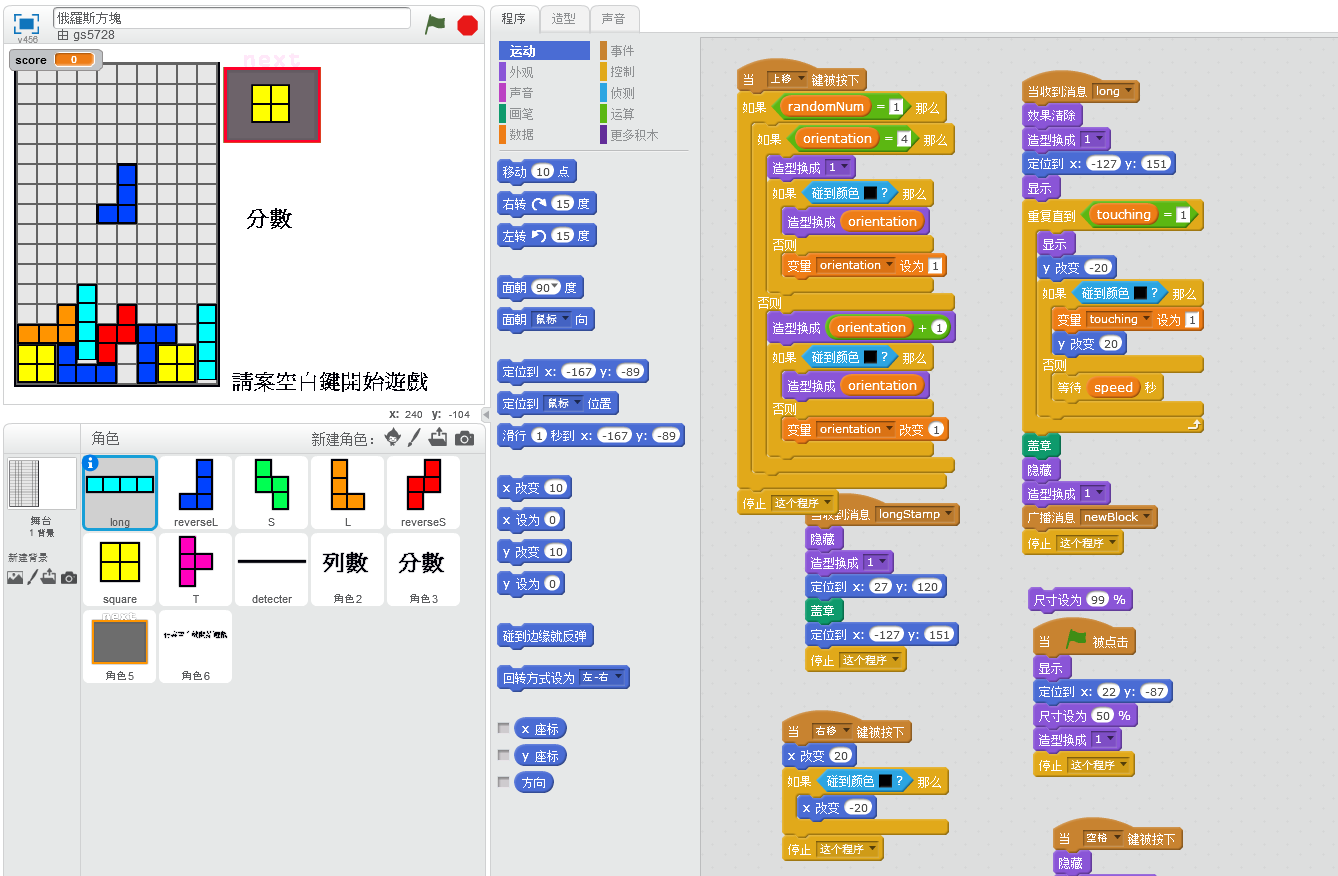Select the stage backdrop thumbnail
The height and width of the screenshot is (876, 1338).
(41, 484)
